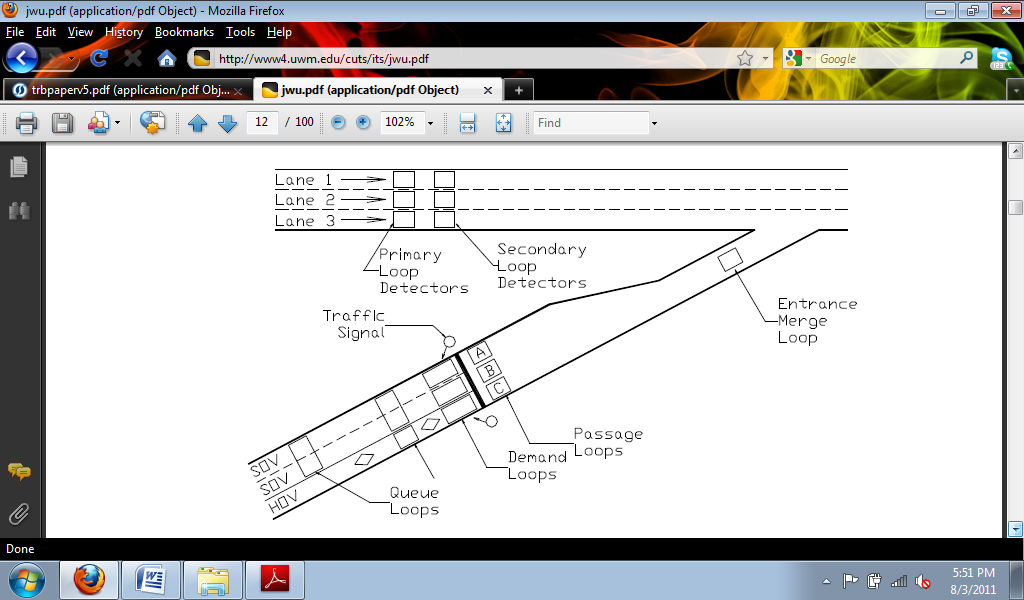1024x600 pixels.
Task: Expand the zoom percentage dropdown
Action: 431,123
